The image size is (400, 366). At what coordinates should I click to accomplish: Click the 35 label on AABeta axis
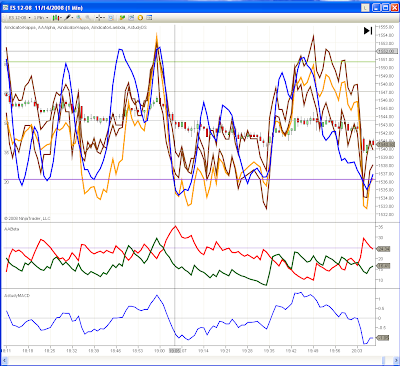(381, 227)
